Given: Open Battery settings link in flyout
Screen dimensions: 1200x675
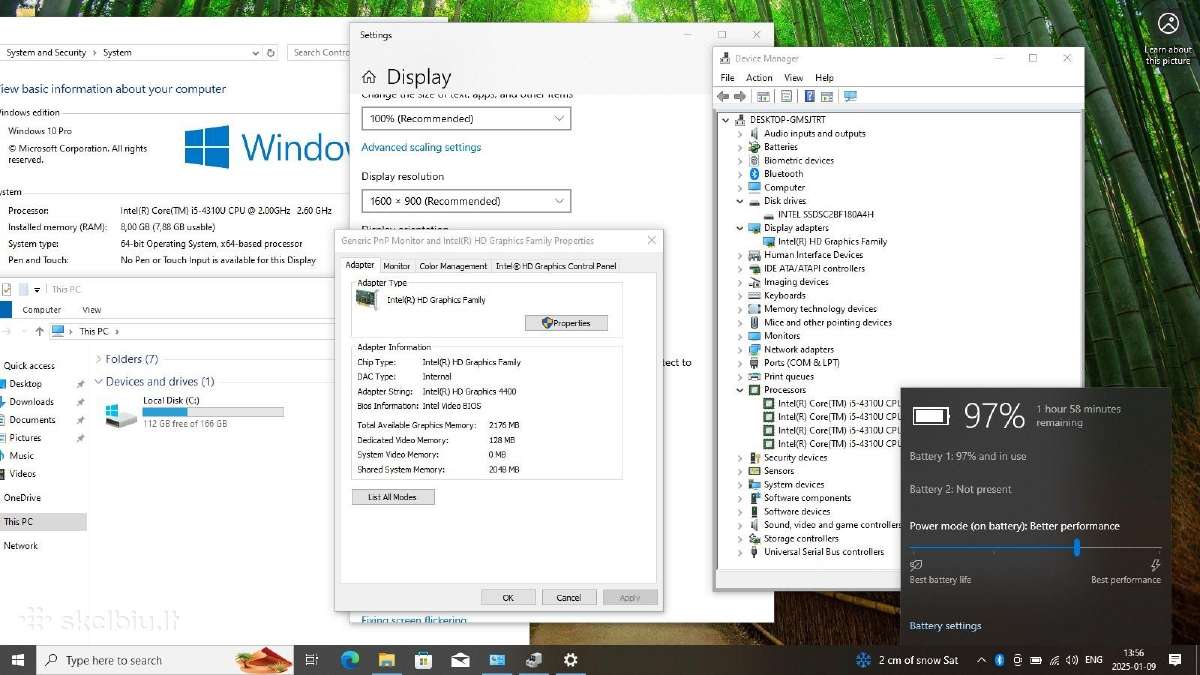Looking at the screenshot, I should pyautogui.click(x=945, y=626).
